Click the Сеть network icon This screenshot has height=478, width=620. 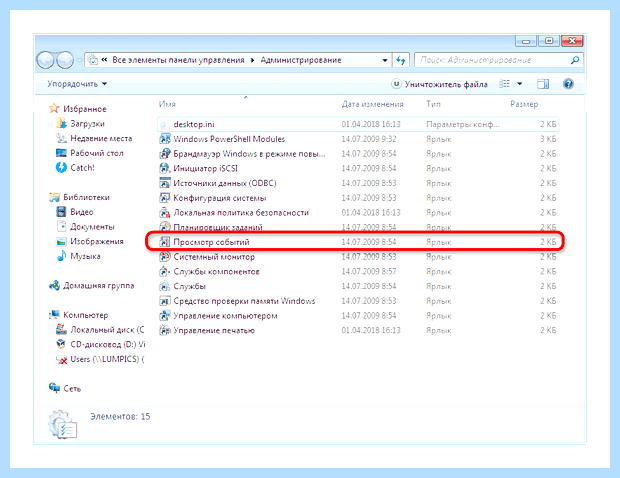pyautogui.click(x=54, y=388)
